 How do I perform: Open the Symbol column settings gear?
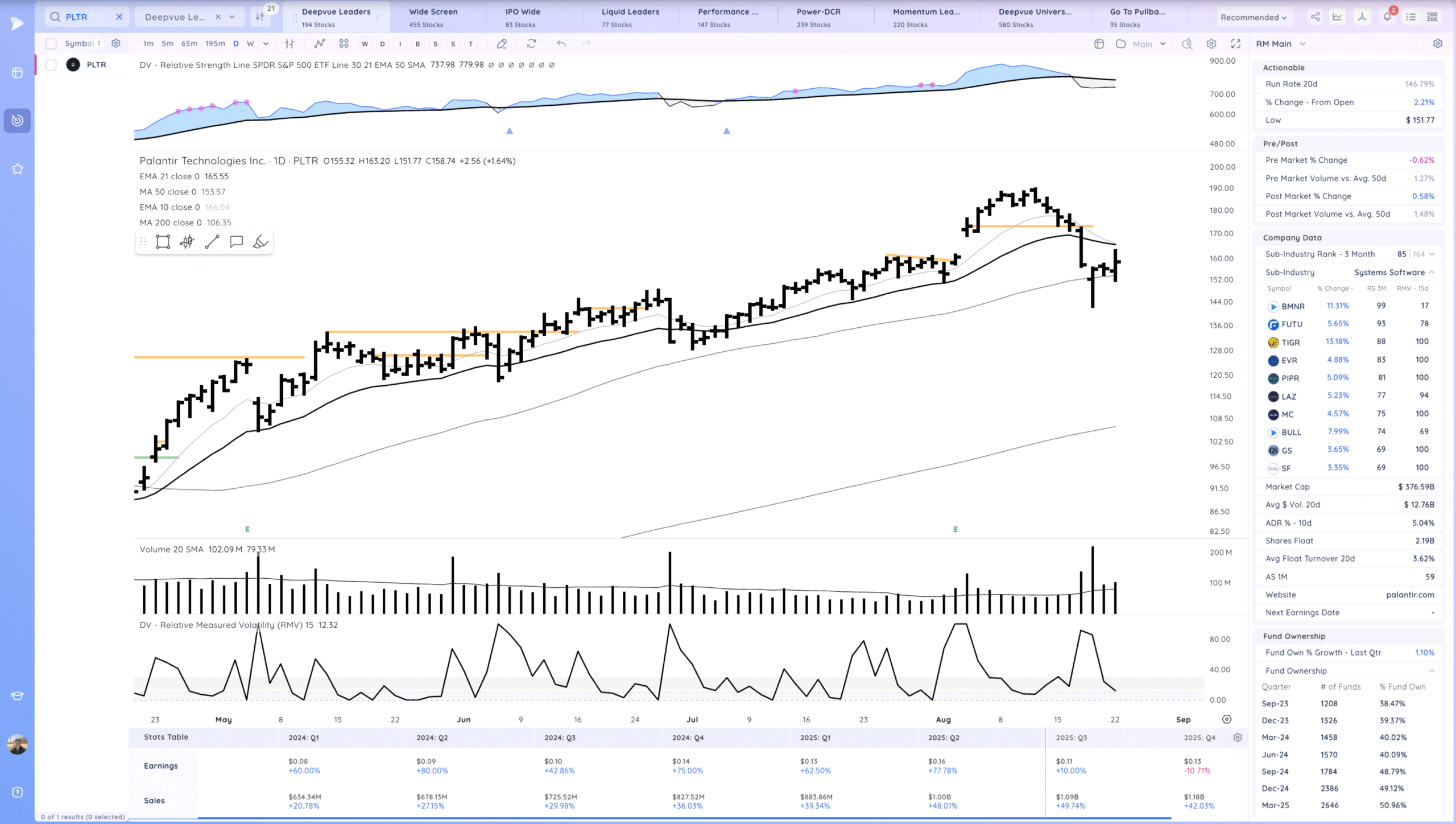pyautogui.click(x=116, y=43)
